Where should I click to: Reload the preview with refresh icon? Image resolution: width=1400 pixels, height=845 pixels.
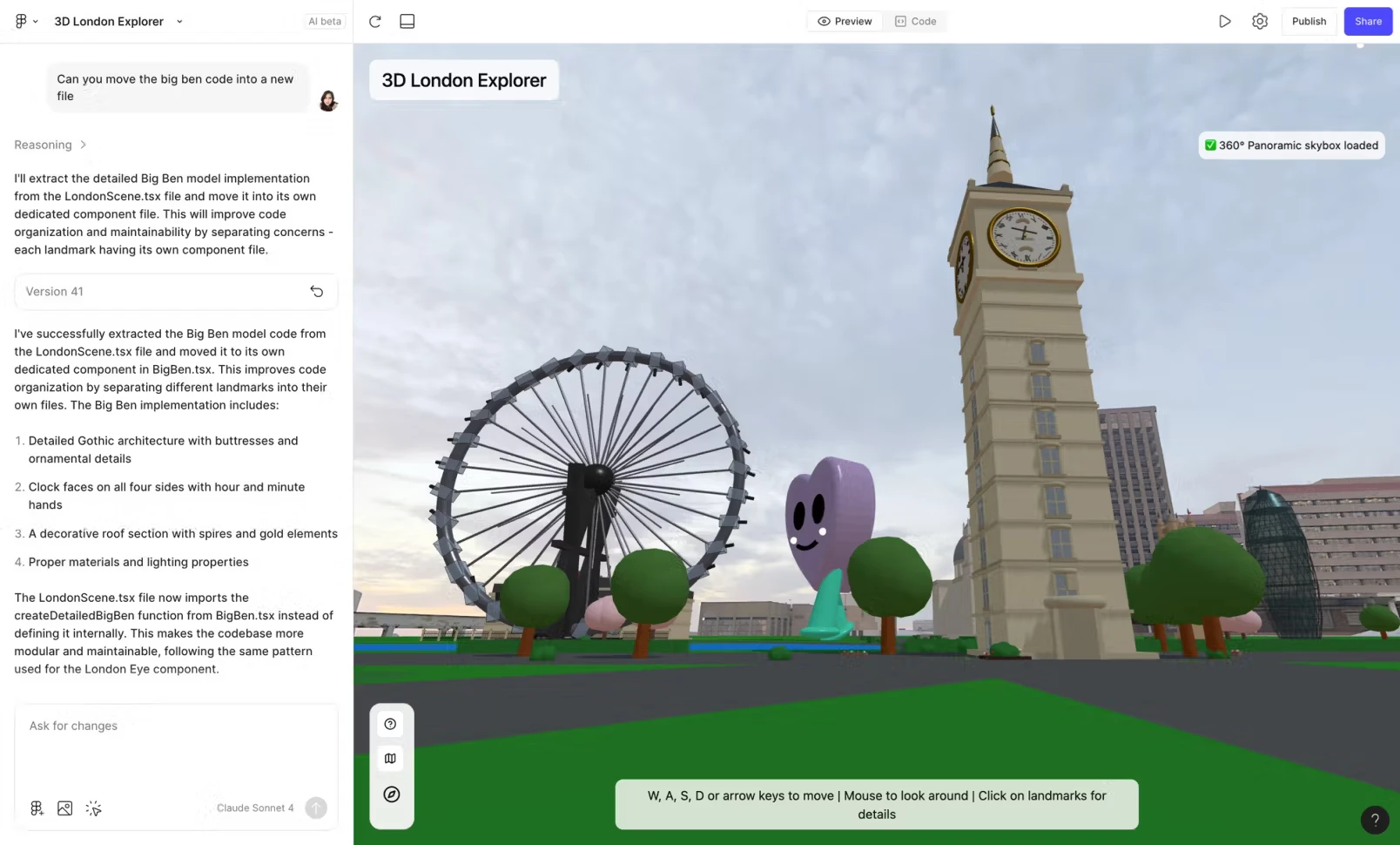tap(375, 21)
